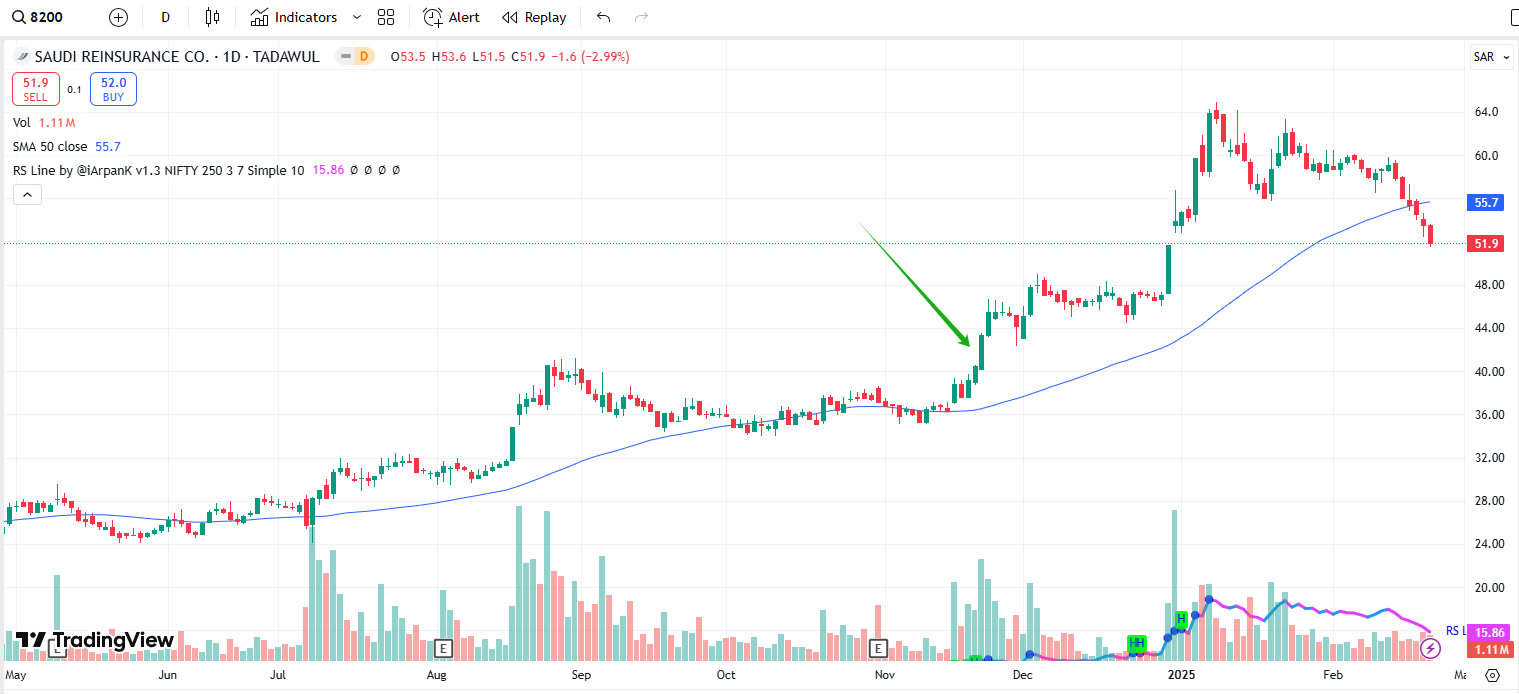Open the D timeframe interval selector
The image size is (1519, 694).
click(x=165, y=17)
